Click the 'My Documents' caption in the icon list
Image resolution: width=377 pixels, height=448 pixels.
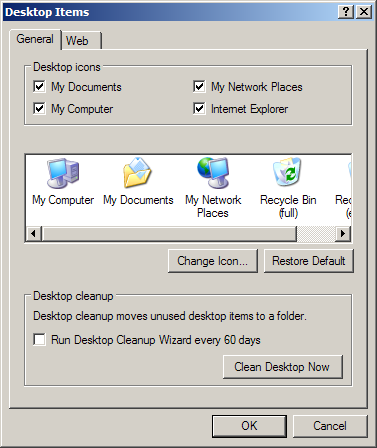point(138,200)
